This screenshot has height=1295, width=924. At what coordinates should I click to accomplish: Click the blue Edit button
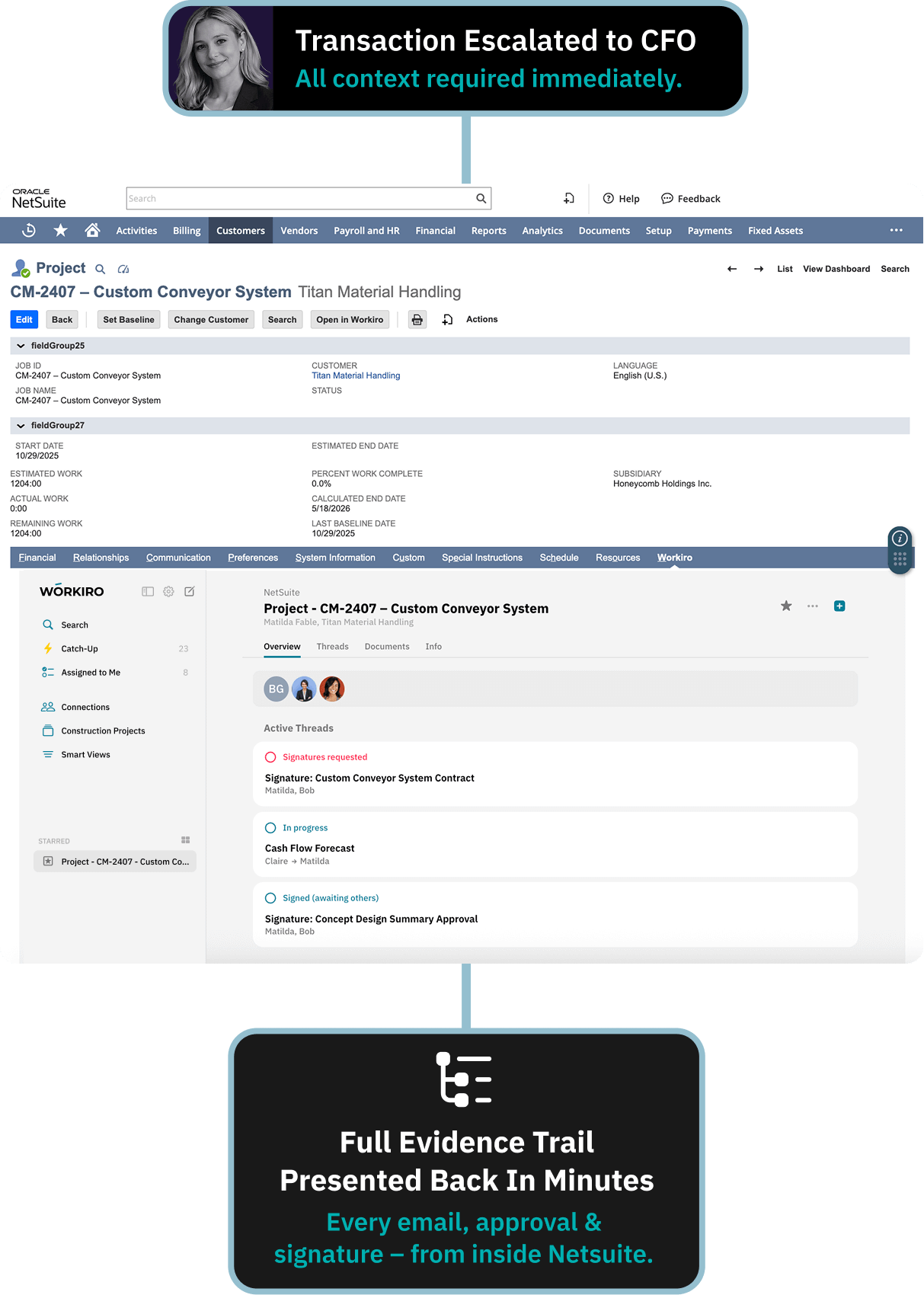point(24,320)
